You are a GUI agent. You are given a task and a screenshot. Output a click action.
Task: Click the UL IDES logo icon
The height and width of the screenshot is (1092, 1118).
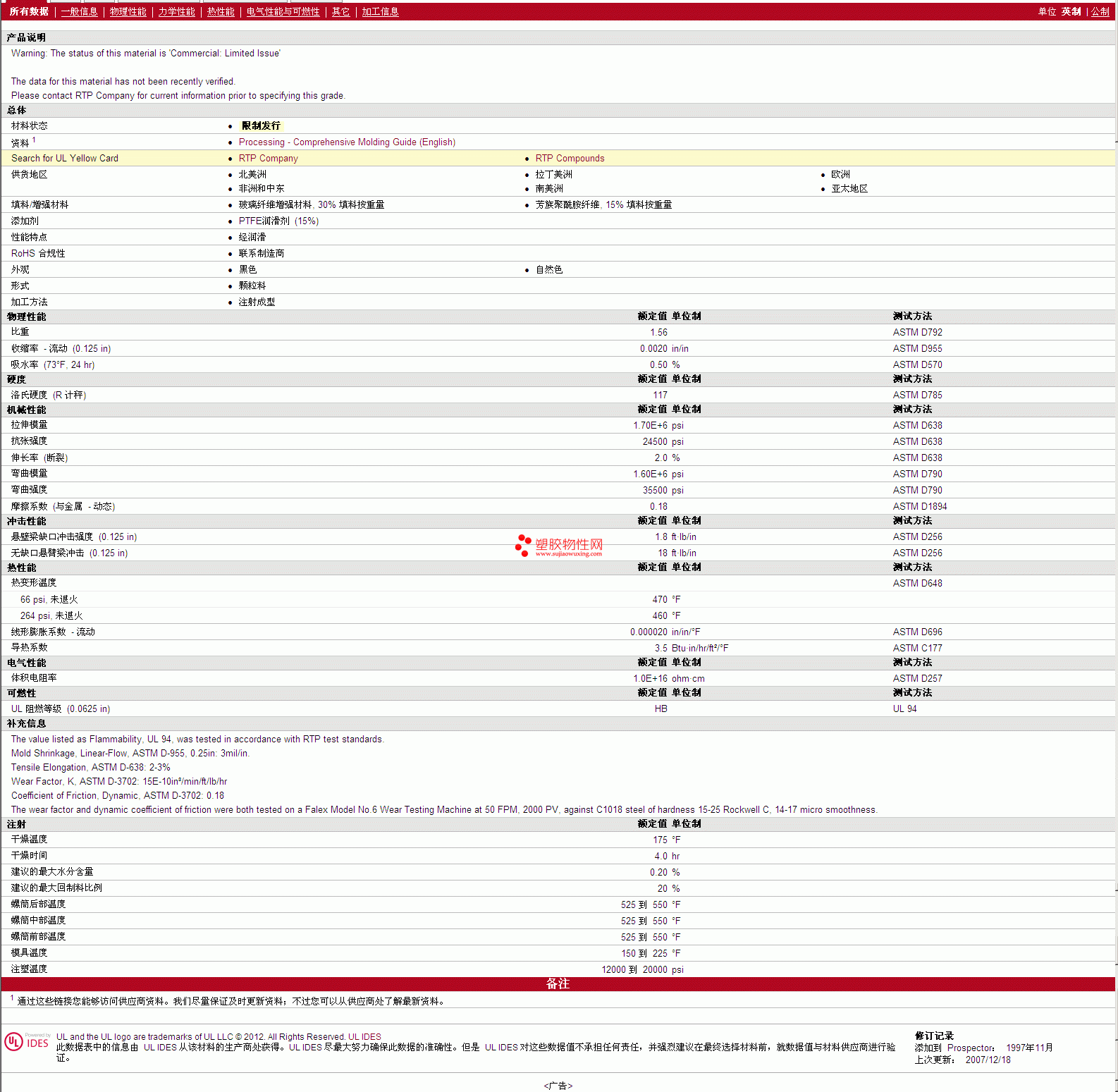[27, 1042]
